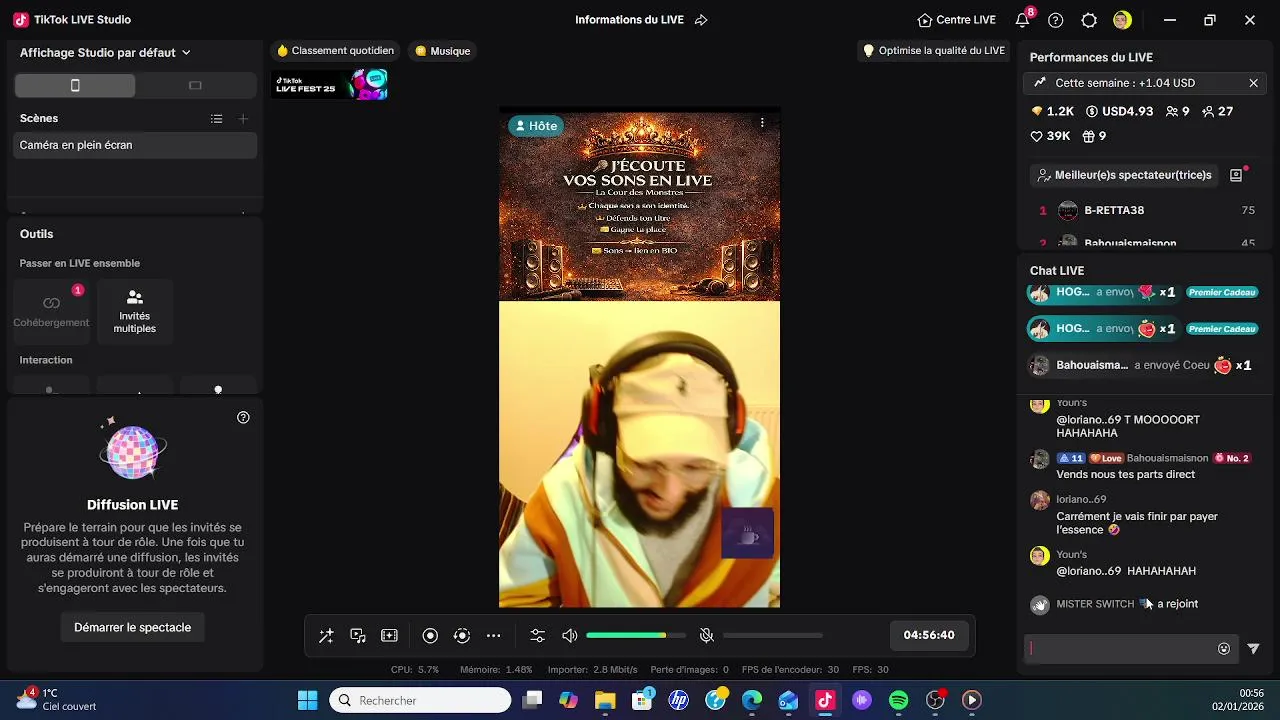The width and height of the screenshot is (1280, 720).
Task: Add a new scene with the plus icon
Action: pos(243,119)
